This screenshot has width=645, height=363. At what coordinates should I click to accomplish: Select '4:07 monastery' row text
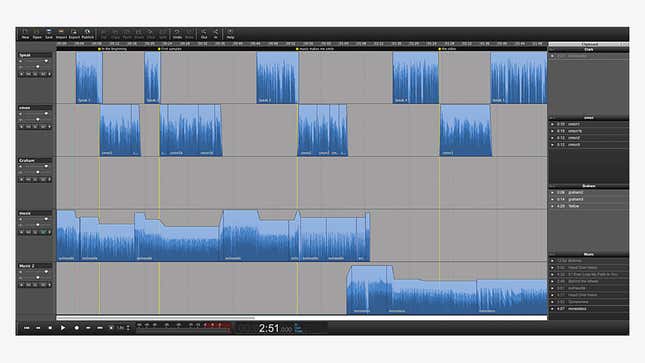click(572, 309)
